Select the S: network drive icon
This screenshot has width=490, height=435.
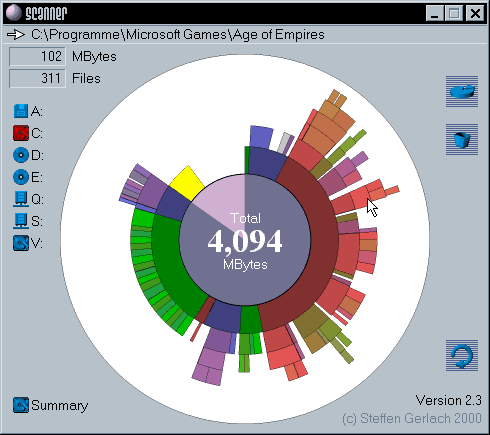[21, 221]
